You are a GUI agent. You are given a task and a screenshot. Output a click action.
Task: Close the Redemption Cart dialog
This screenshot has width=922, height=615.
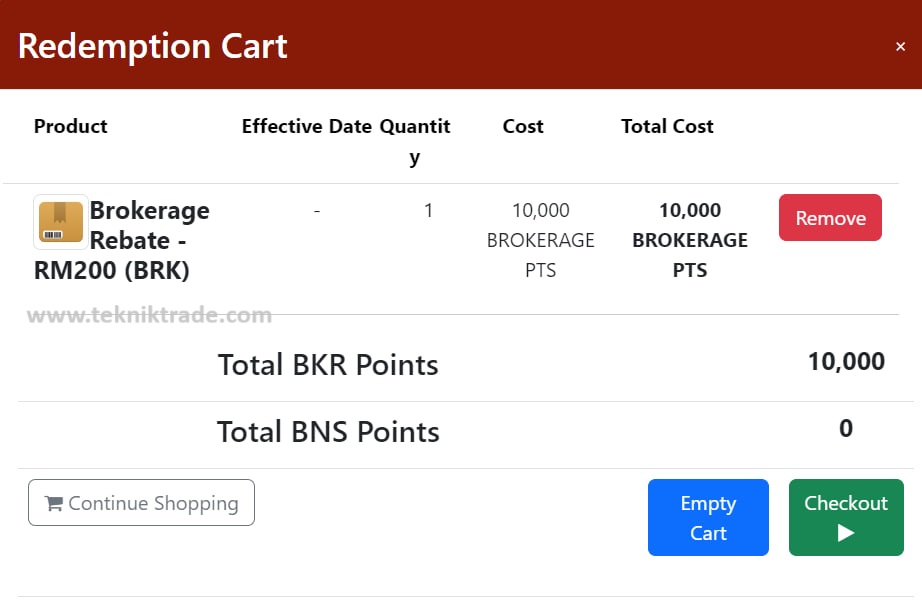[900, 46]
